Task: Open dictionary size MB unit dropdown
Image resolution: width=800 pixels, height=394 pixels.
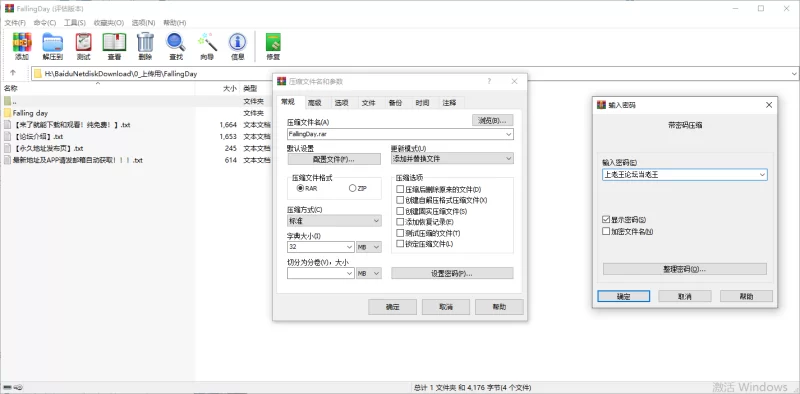Action: click(369, 247)
